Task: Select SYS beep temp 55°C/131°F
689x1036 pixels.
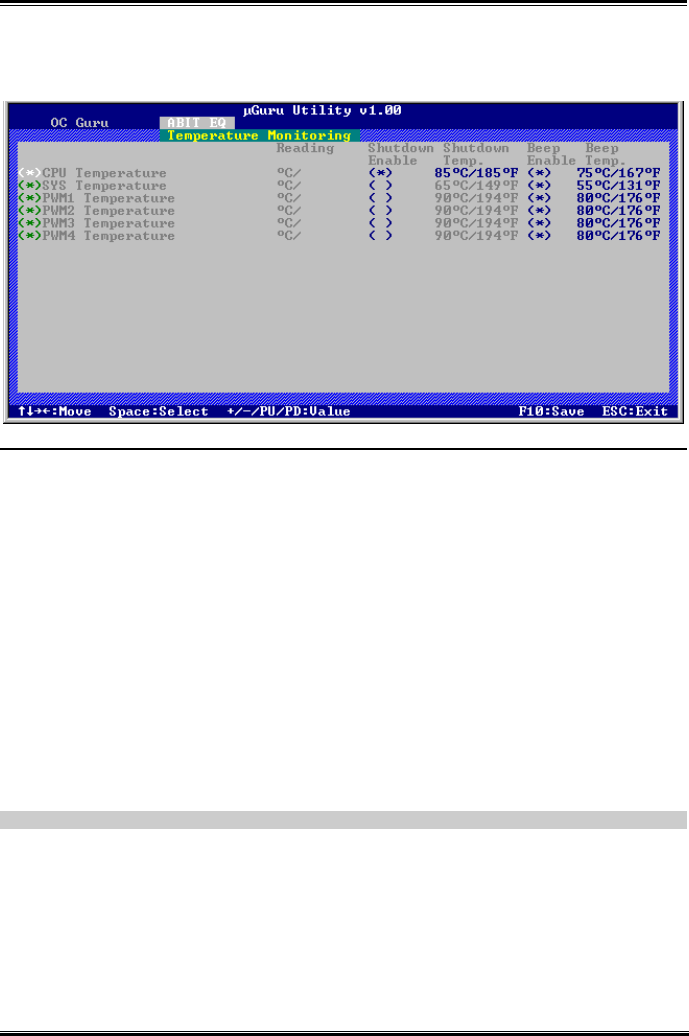Action: 618,186
